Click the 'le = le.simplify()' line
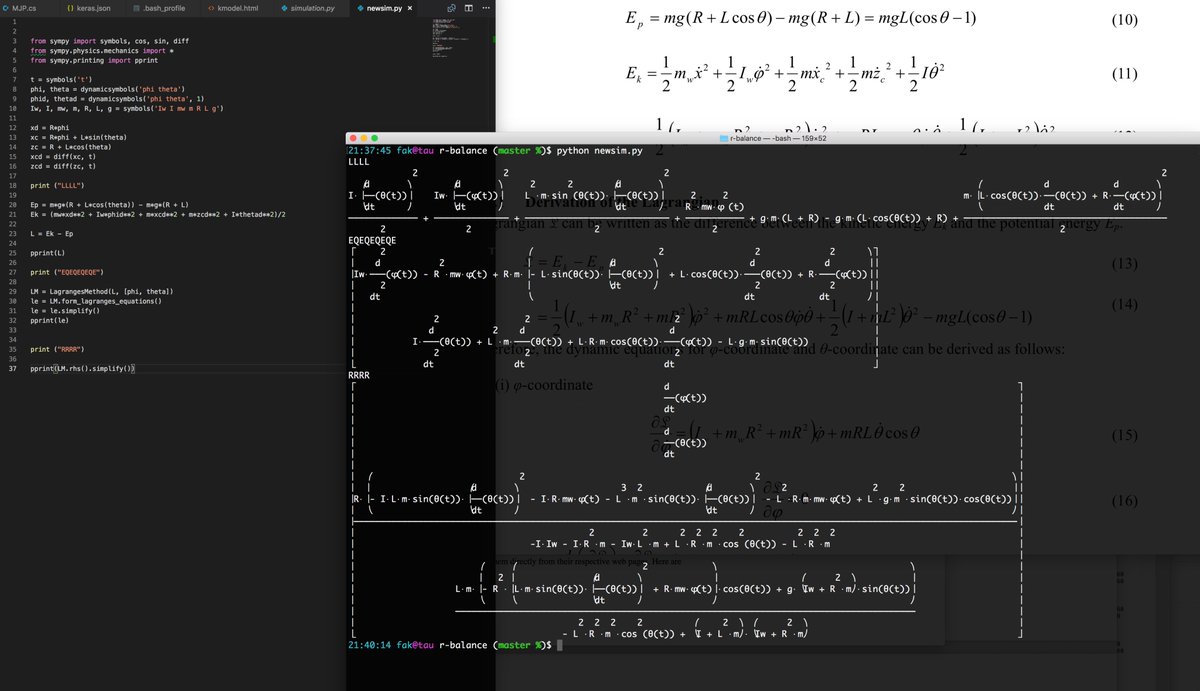Image resolution: width=1200 pixels, height=691 pixels. tap(65, 311)
